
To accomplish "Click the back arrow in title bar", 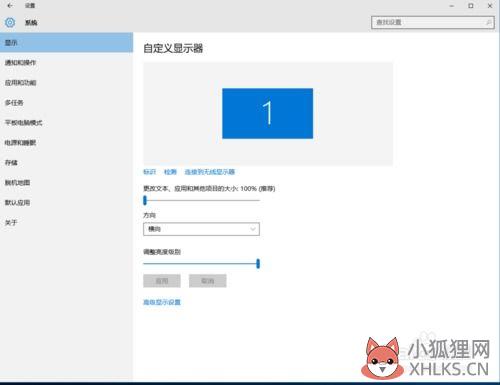I will click(x=10, y=6).
